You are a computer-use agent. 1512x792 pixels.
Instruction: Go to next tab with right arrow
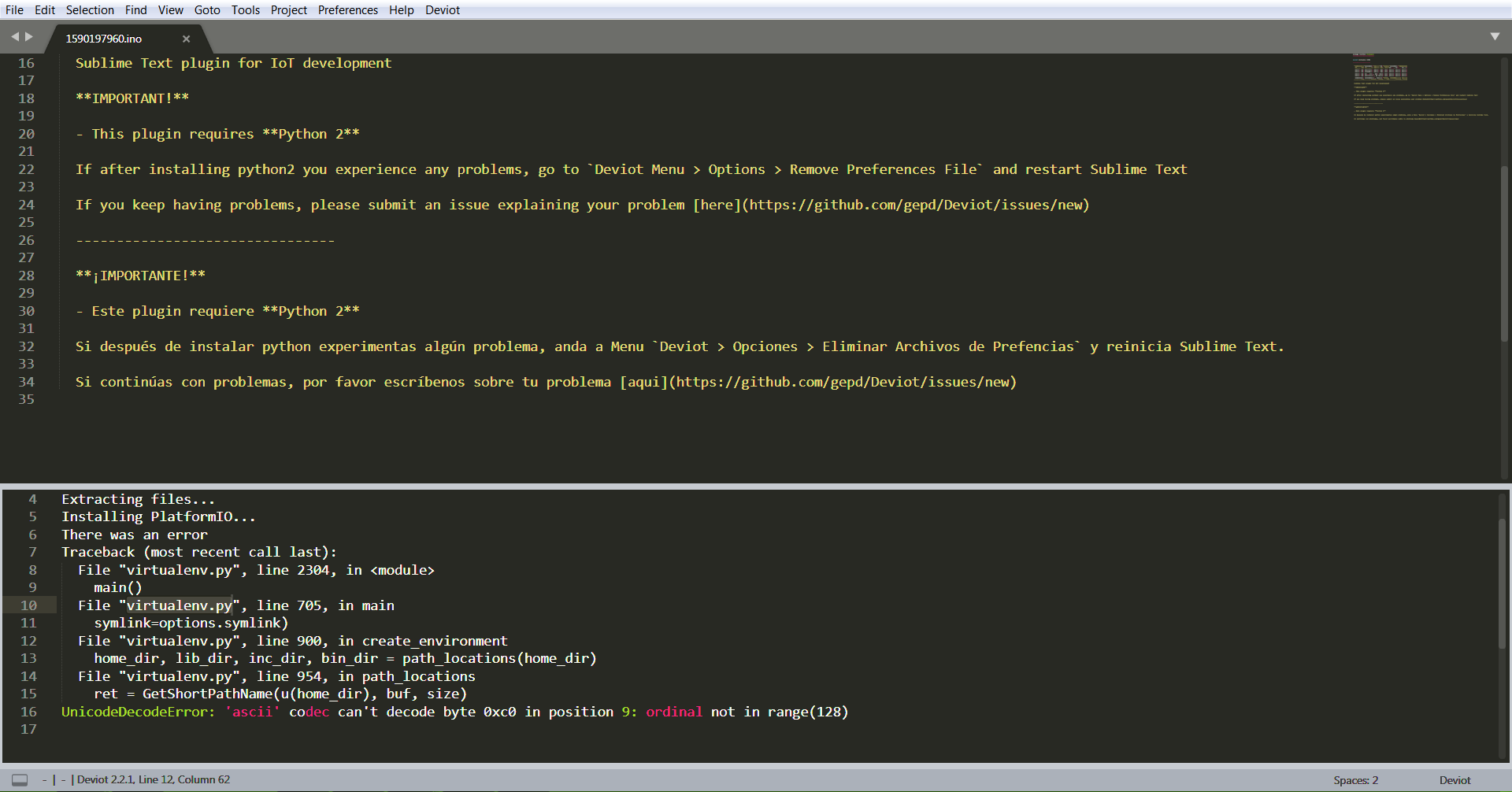(29, 36)
